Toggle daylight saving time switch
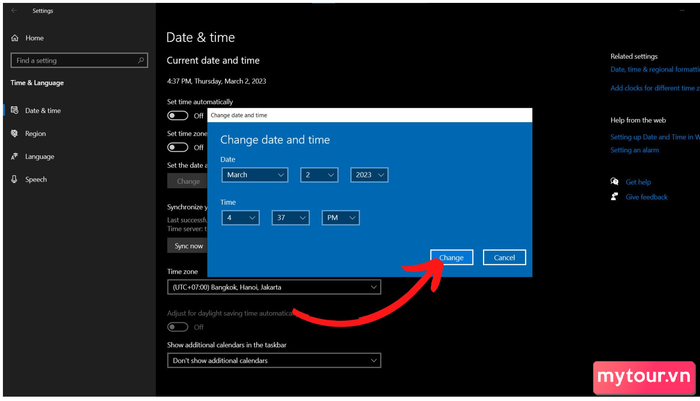700x401 pixels. click(178, 327)
